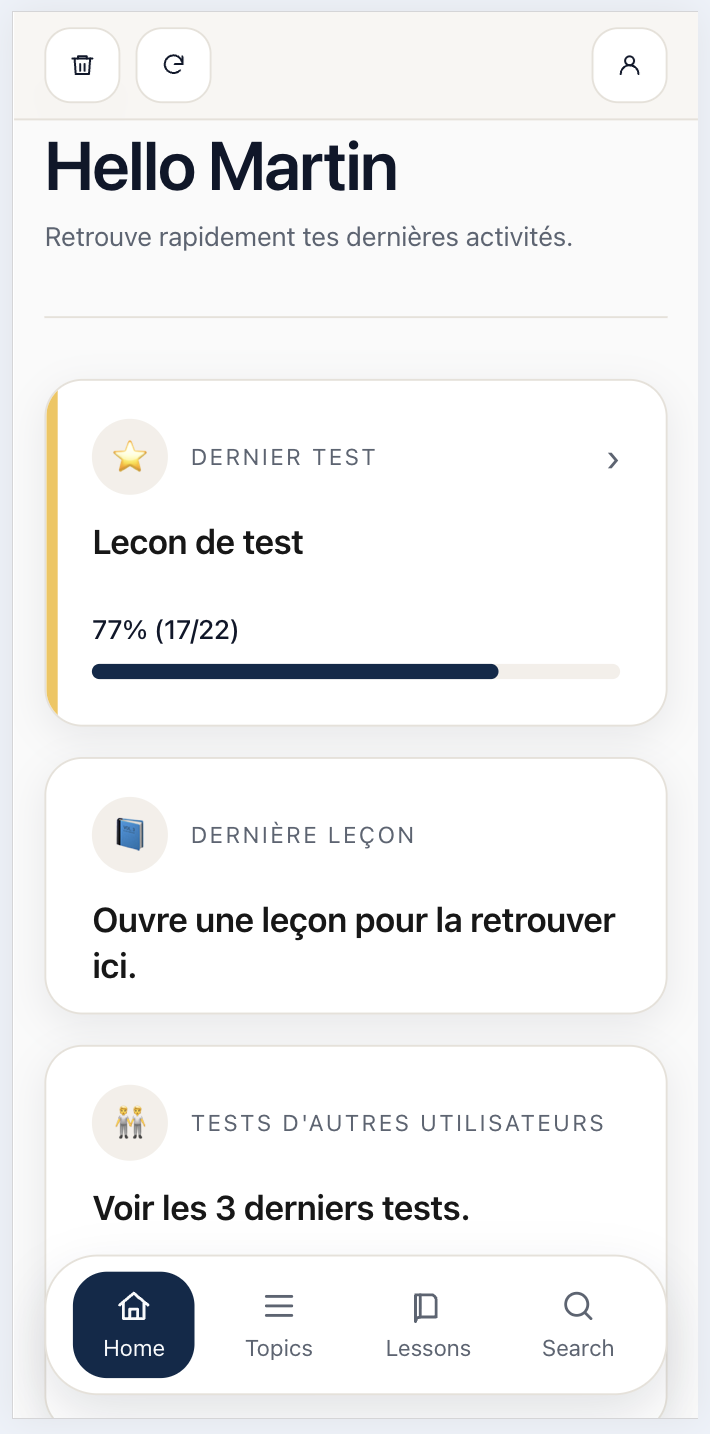Click the magnifier Search icon
The image size is (710, 1434).
[578, 1306]
